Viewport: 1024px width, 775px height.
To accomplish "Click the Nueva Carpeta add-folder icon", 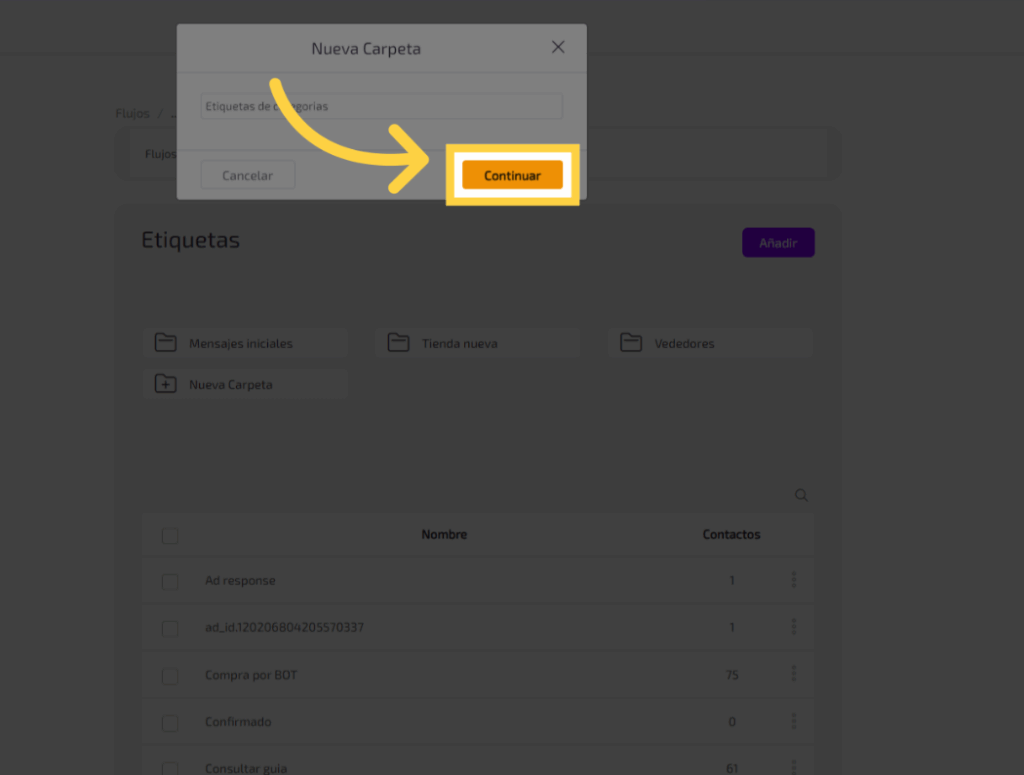I will pos(165,384).
